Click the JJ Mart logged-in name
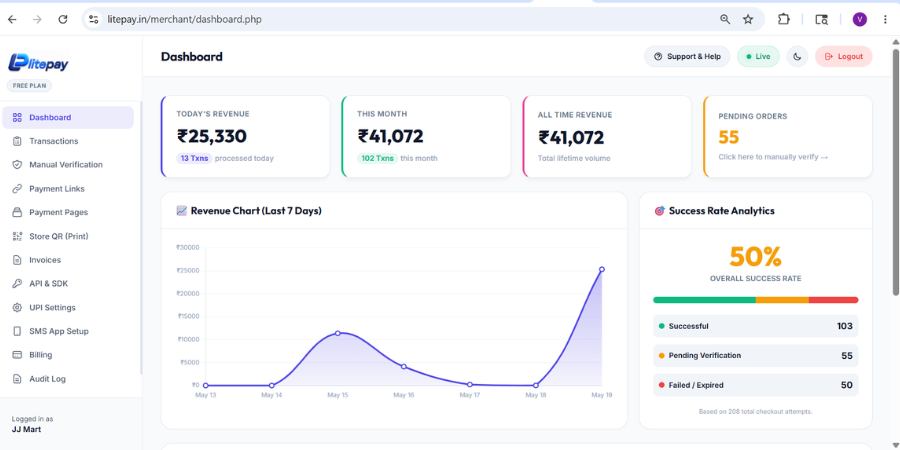 (26, 429)
